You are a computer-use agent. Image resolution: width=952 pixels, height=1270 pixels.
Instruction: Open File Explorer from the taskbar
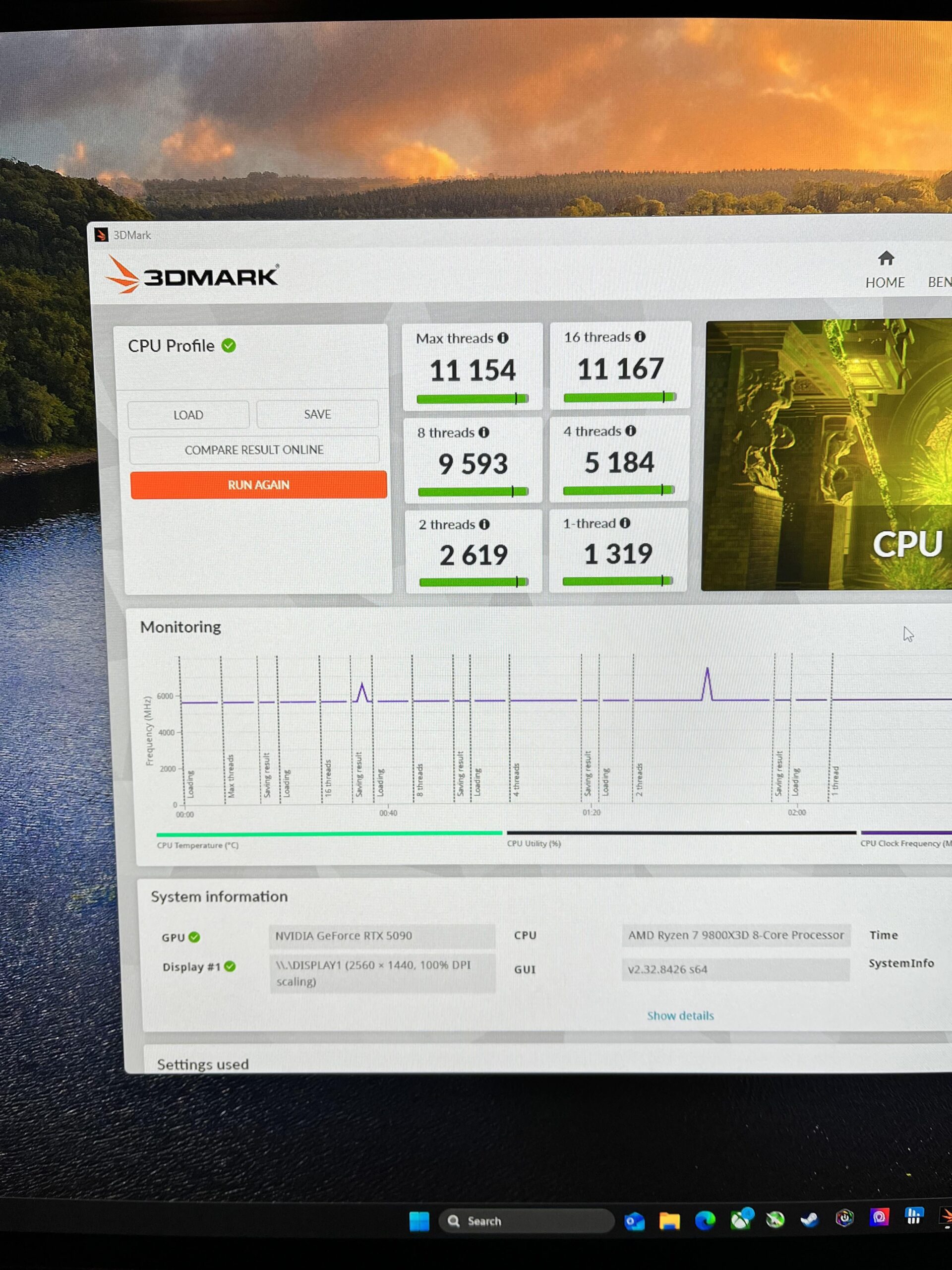coord(669,1220)
